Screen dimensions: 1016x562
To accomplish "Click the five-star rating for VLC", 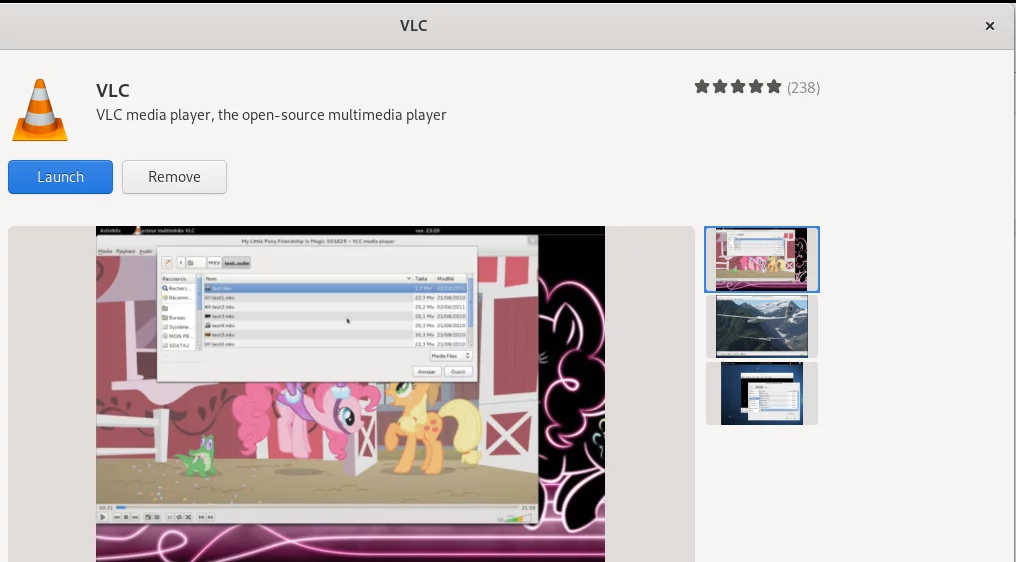I will 737,87.
